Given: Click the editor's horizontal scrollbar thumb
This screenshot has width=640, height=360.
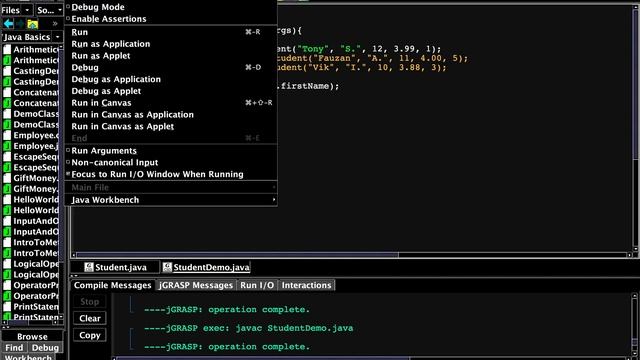Looking at the screenshot, I should click(238, 255).
